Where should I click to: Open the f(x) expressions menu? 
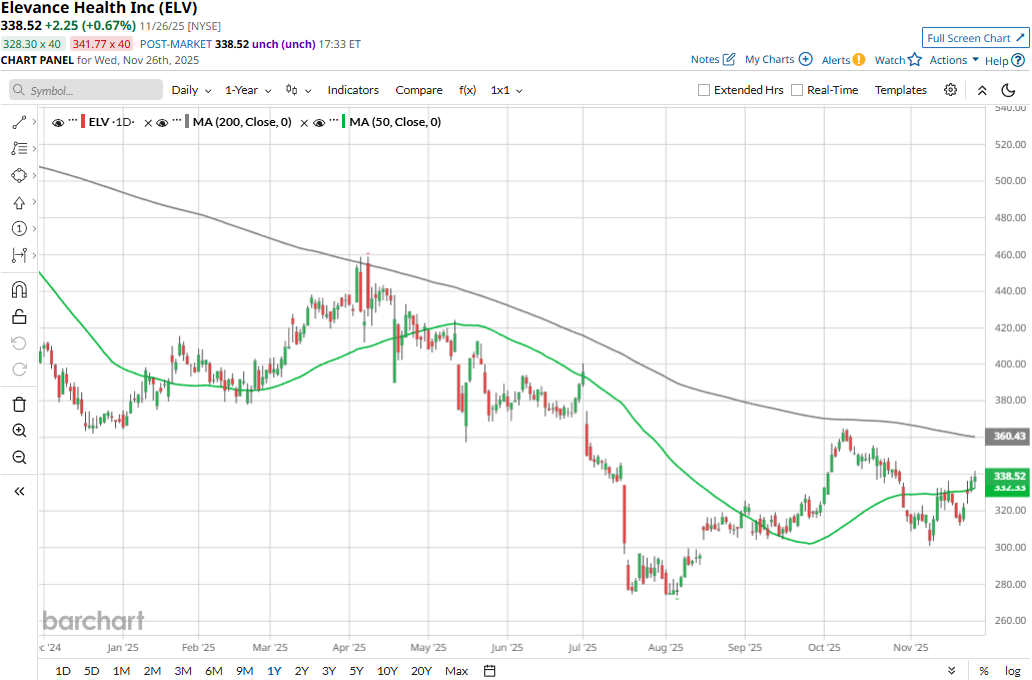point(467,90)
